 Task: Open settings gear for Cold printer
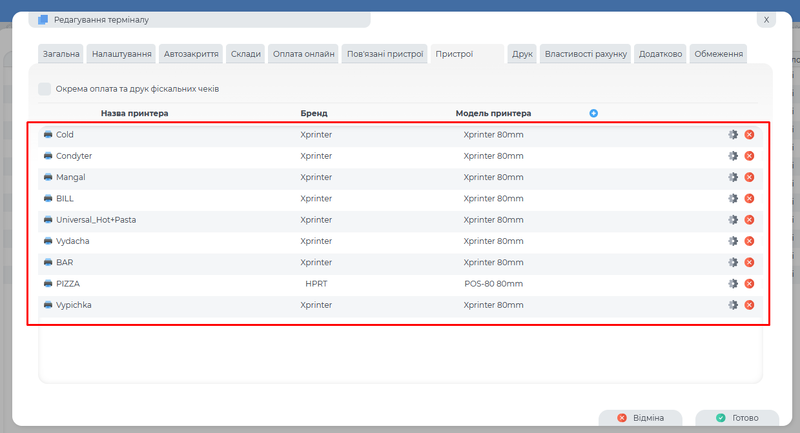click(732, 135)
